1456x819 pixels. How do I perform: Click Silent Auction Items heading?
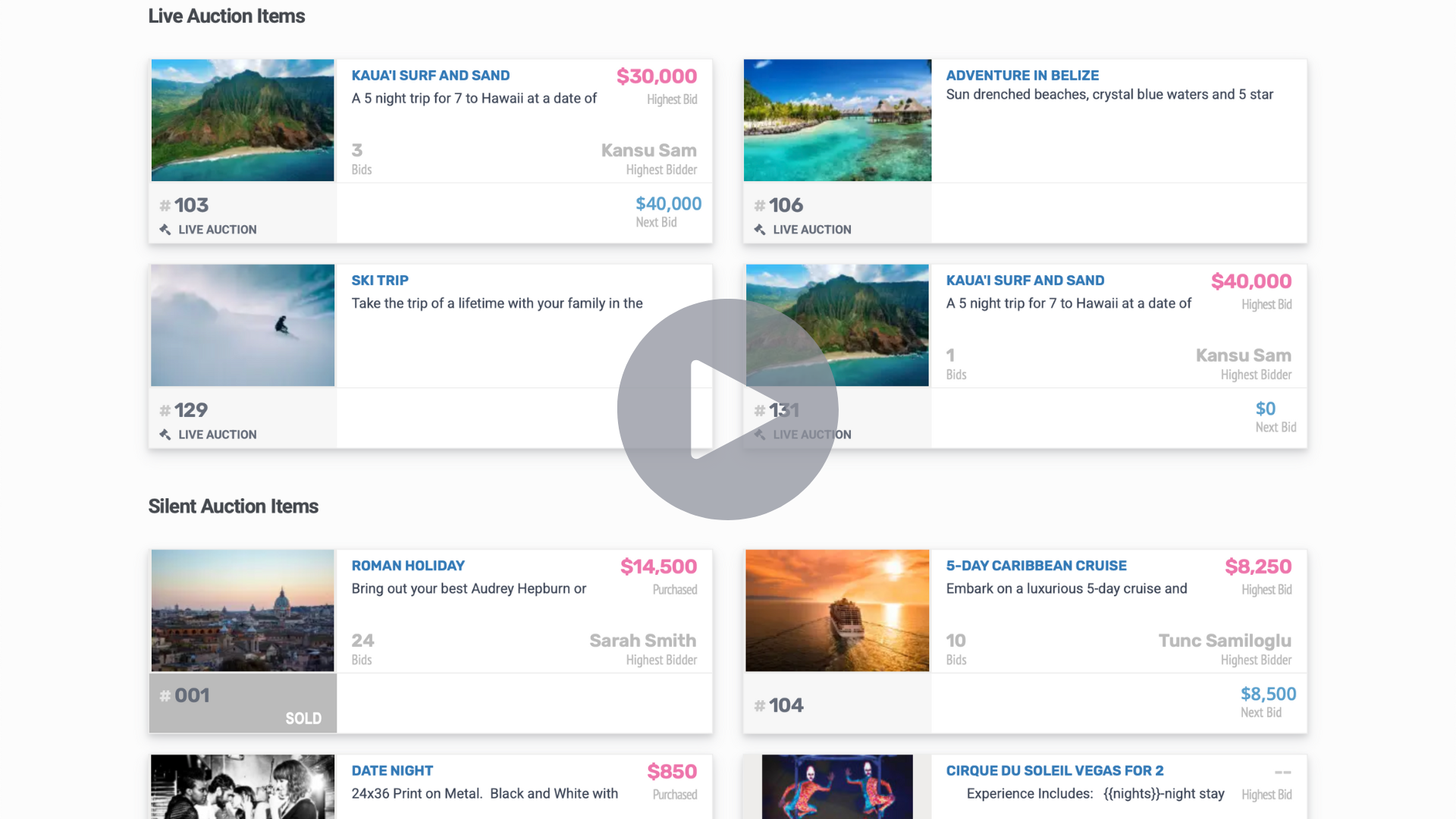pyautogui.click(x=233, y=506)
